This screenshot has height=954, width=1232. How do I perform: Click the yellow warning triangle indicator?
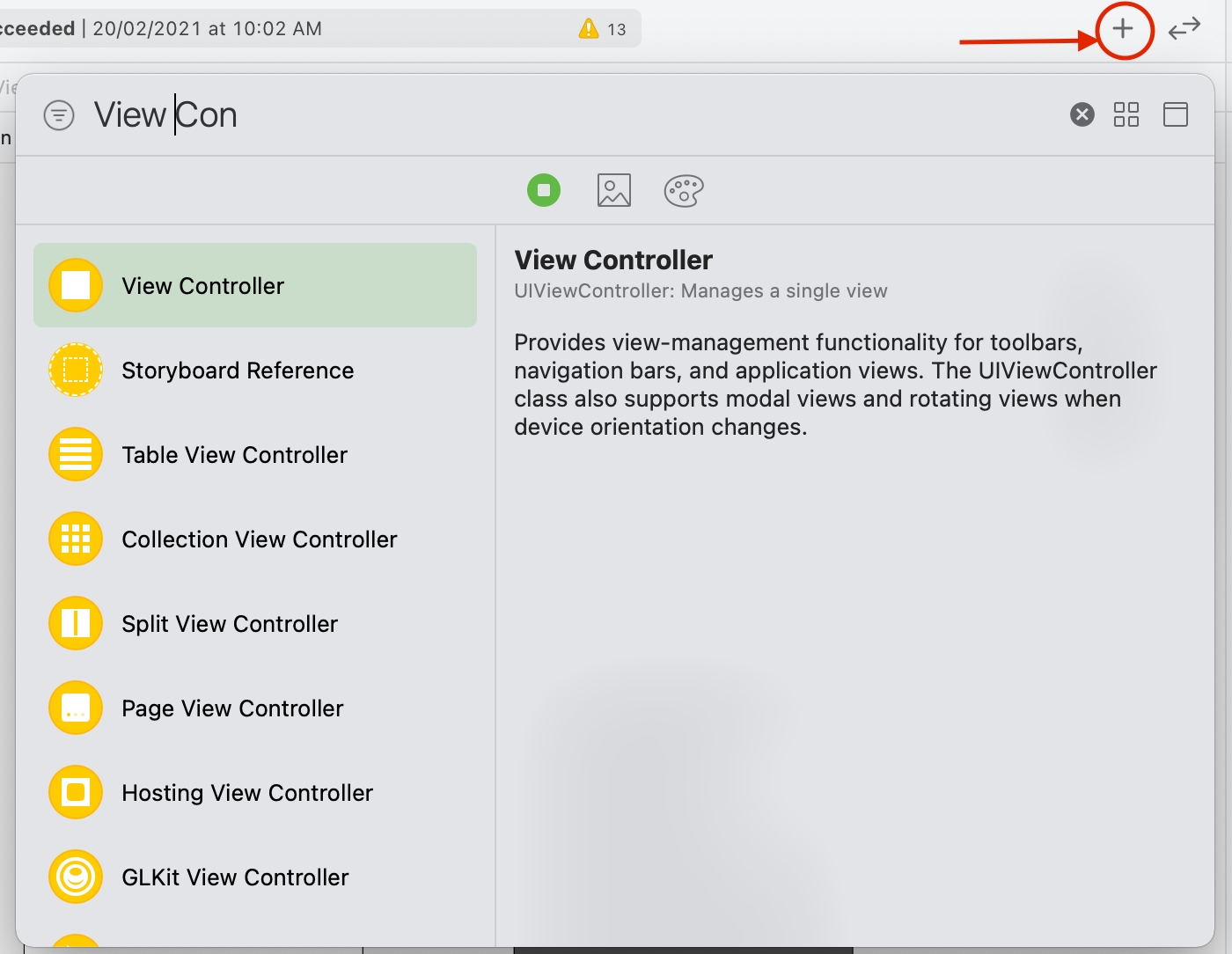[x=589, y=29]
